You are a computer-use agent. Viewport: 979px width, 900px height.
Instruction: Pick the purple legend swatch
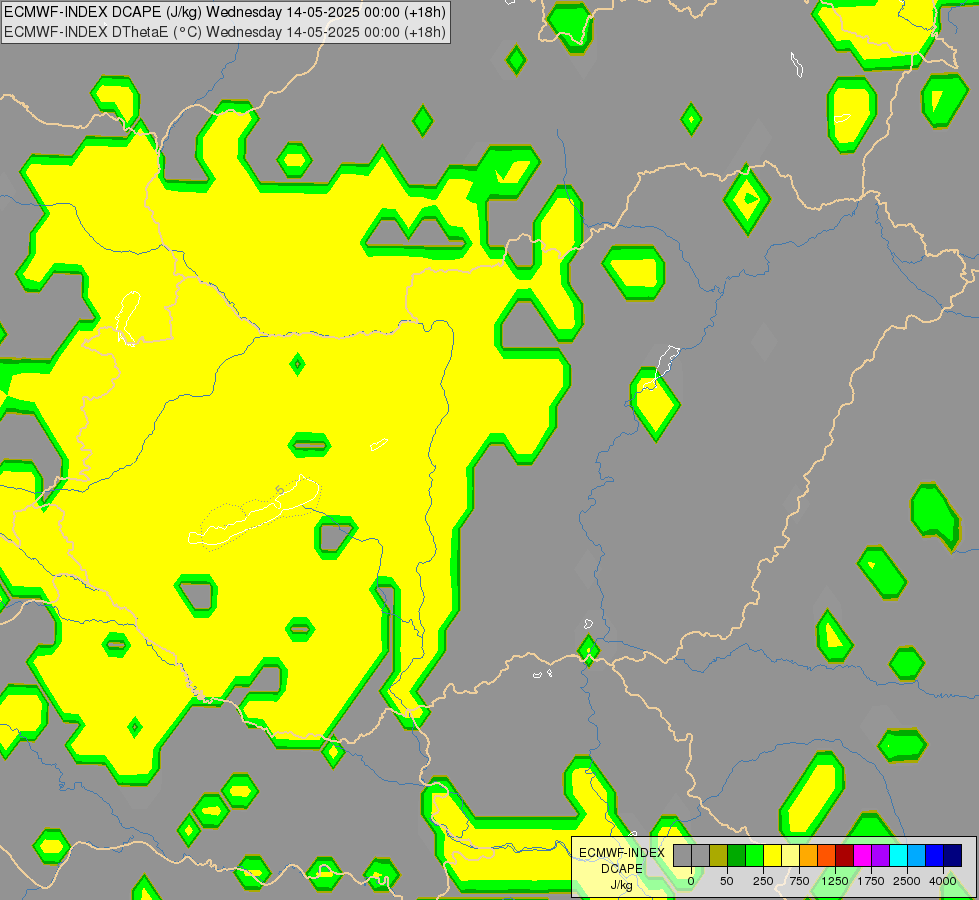pos(881,855)
